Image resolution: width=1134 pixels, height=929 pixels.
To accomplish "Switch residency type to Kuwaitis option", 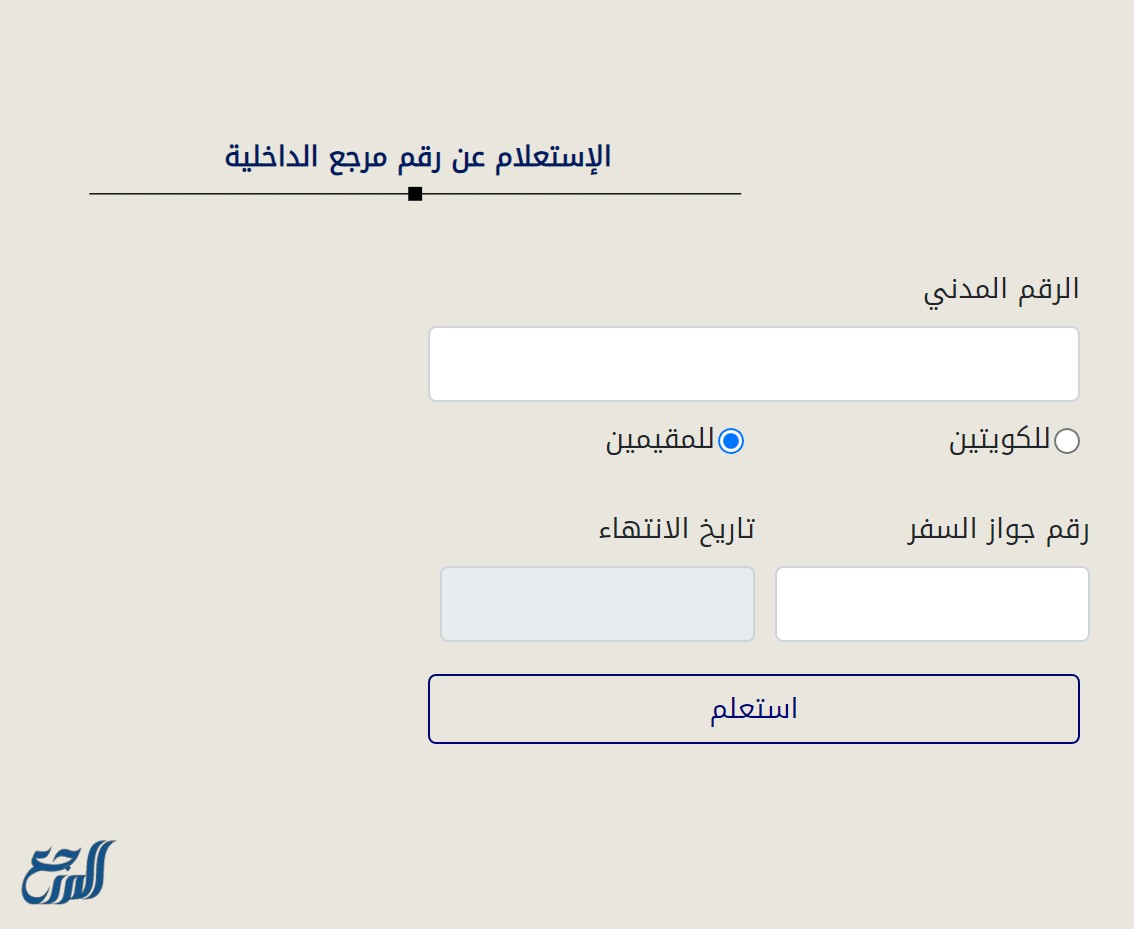I will pos(1068,440).
